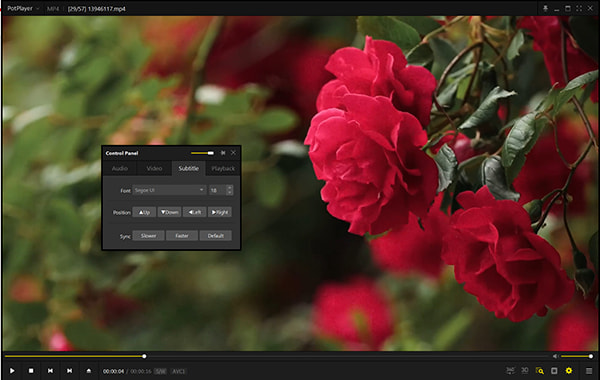Toggle the 3D video mode icon
The width and height of the screenshot is (600, 380).
coord(525,370)
